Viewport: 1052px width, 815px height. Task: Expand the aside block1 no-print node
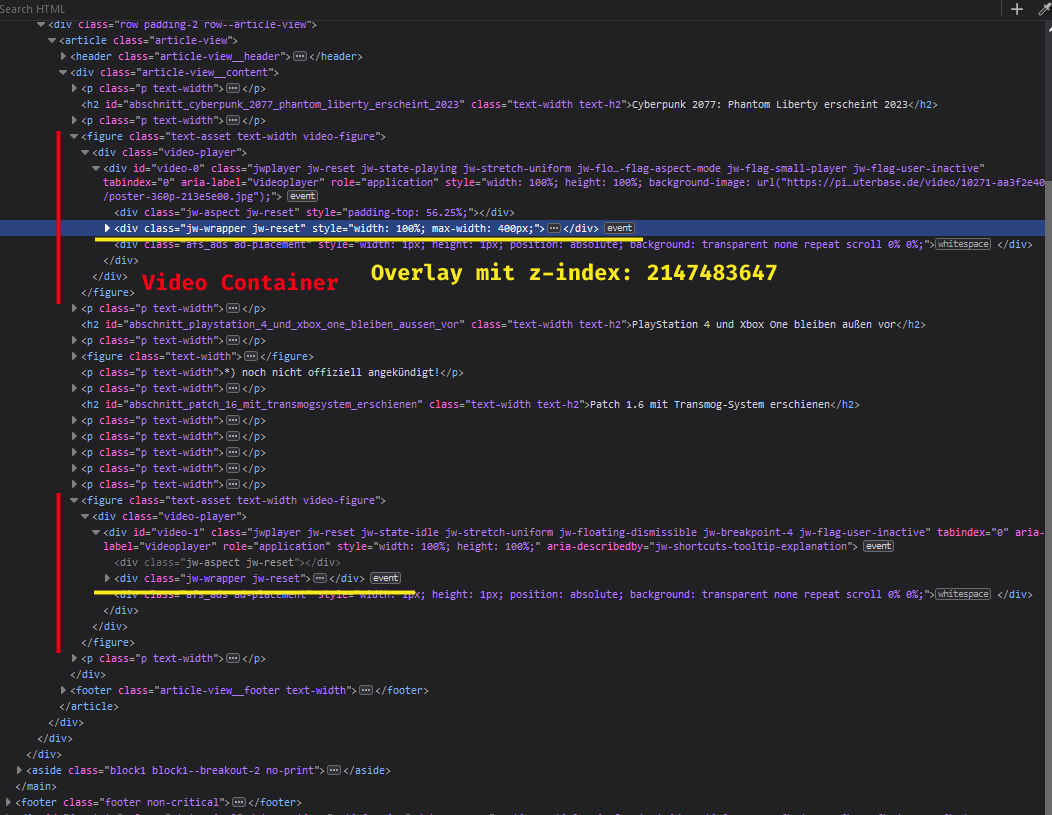pos(19,770)
